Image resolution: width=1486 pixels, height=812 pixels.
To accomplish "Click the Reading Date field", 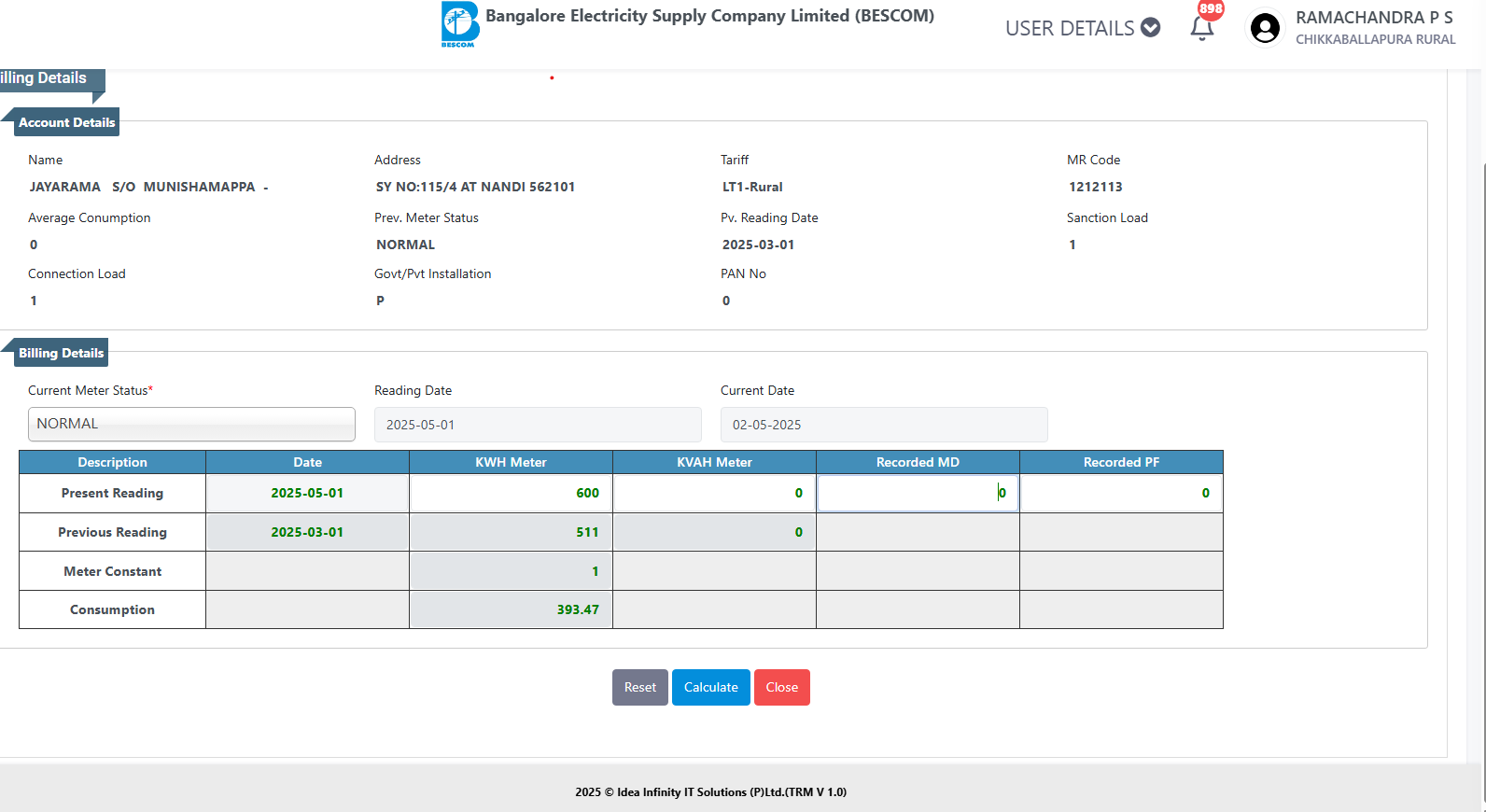I will (538, 425).
